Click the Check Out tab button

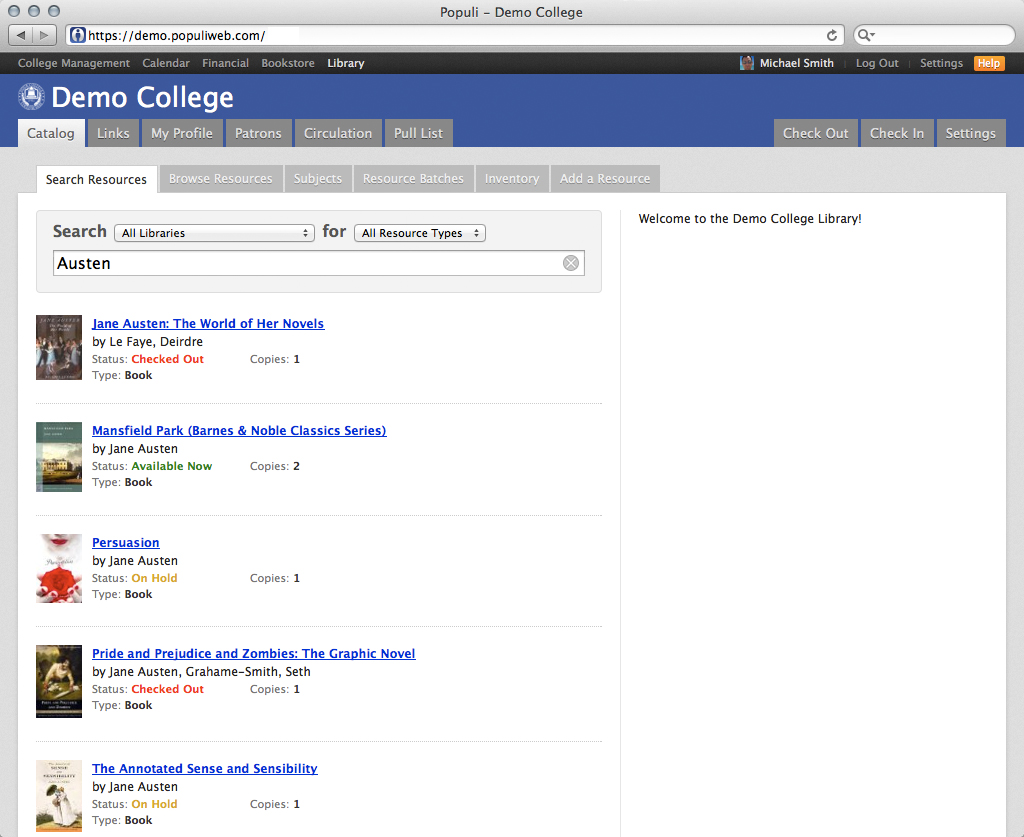816,133
